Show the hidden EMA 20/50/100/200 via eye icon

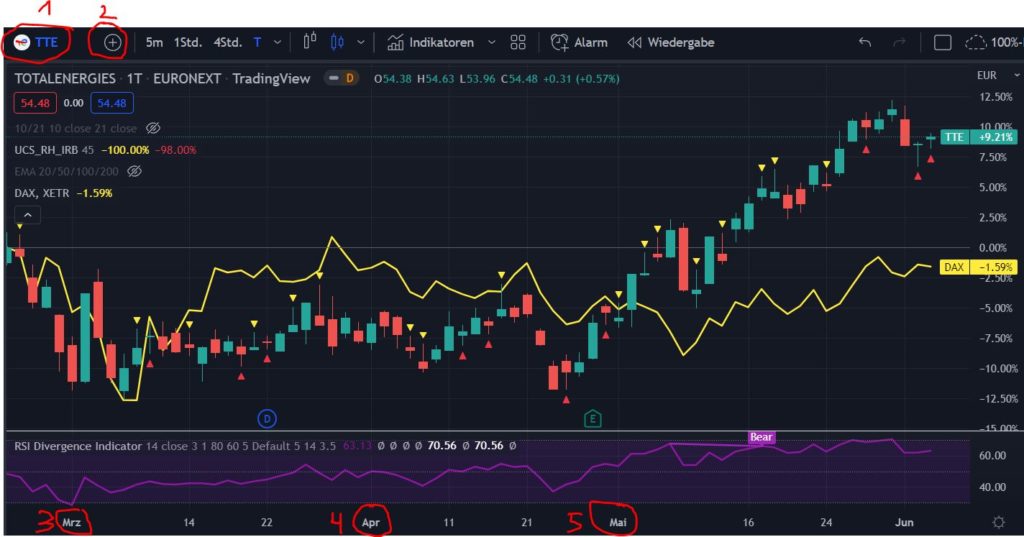[x=134, y=171]
